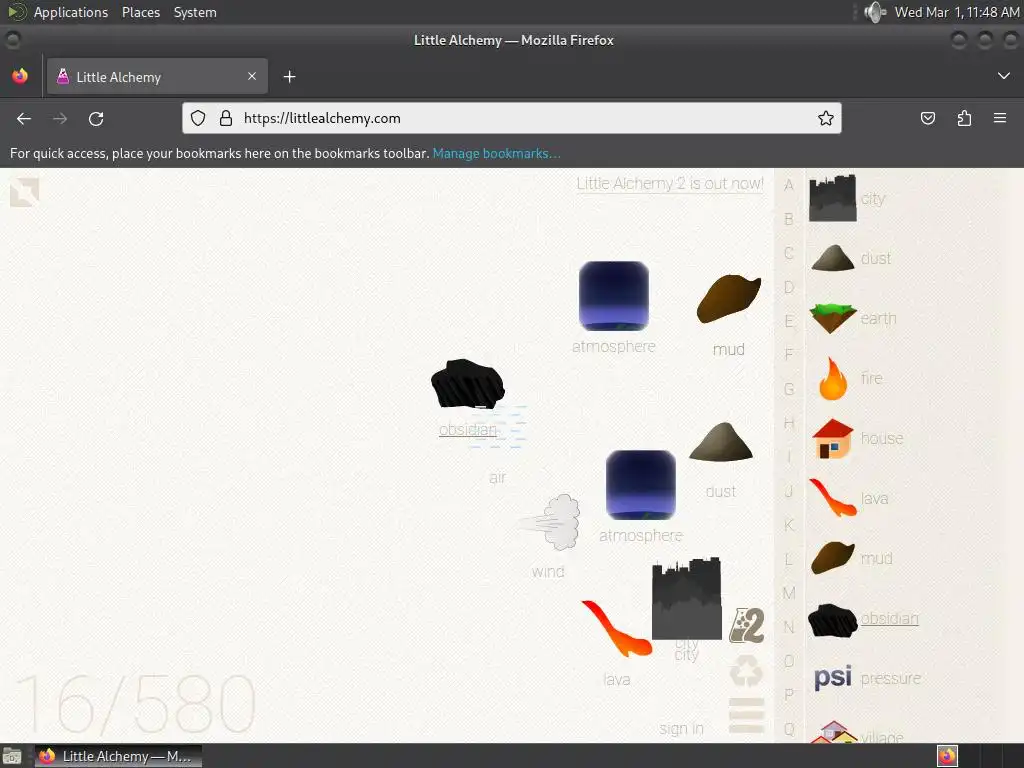This screenshot has height=768, width=1024.
Task: Choose the earth icon in the sidebar
Action: [833, 318]
